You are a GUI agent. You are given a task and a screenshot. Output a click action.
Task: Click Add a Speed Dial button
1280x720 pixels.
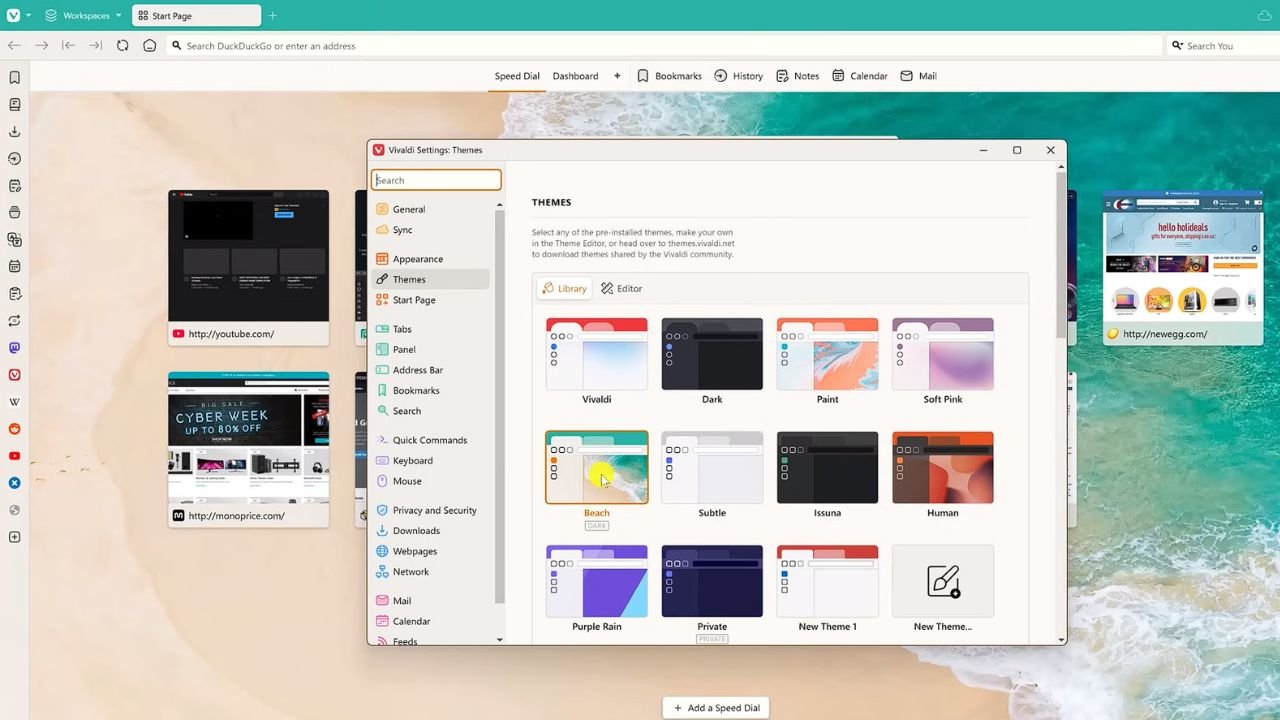tap(715, 707)
